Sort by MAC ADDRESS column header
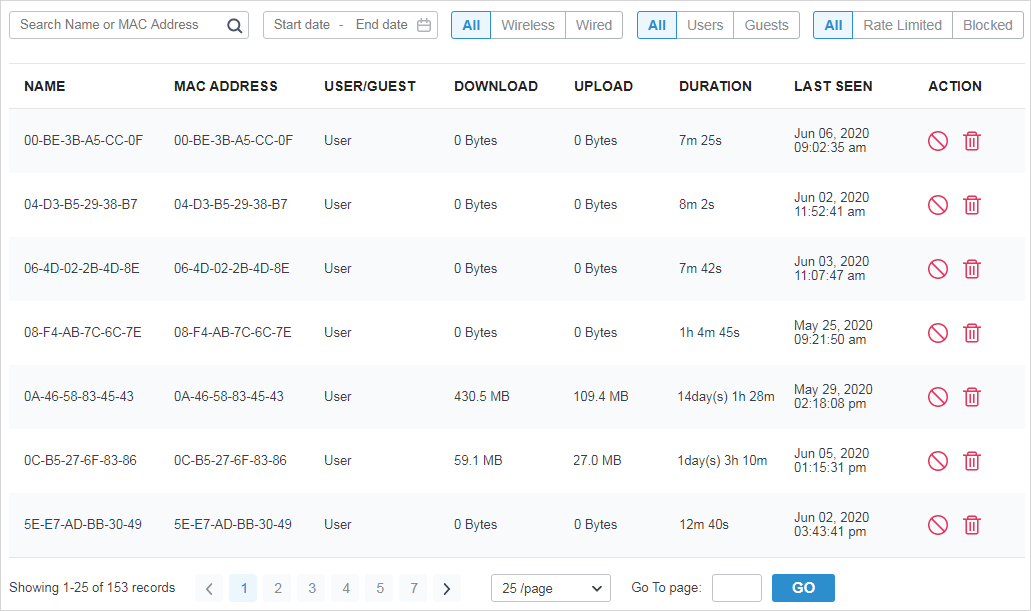1031x611 pixels. pyautogui.click(x=226, y=86)
